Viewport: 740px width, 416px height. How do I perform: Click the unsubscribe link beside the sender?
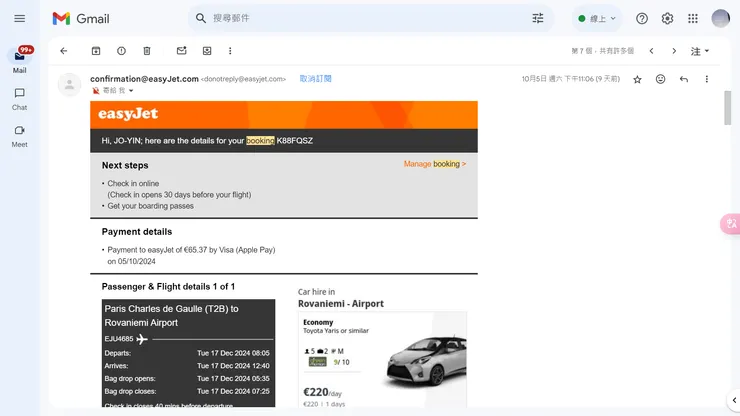(315, 79)
